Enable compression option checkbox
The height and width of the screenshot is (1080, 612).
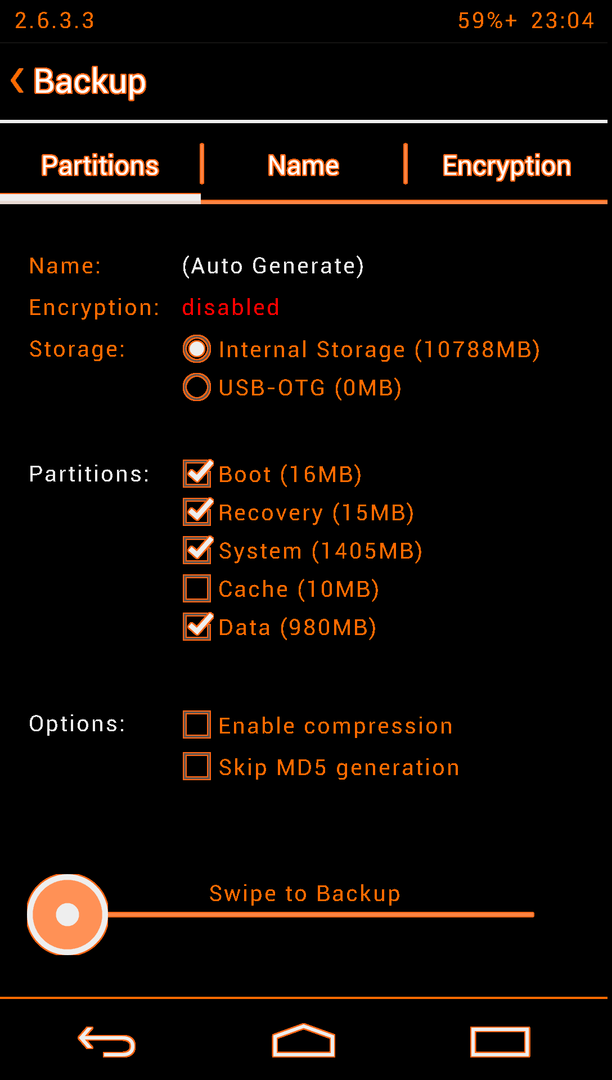coord(197,725)
